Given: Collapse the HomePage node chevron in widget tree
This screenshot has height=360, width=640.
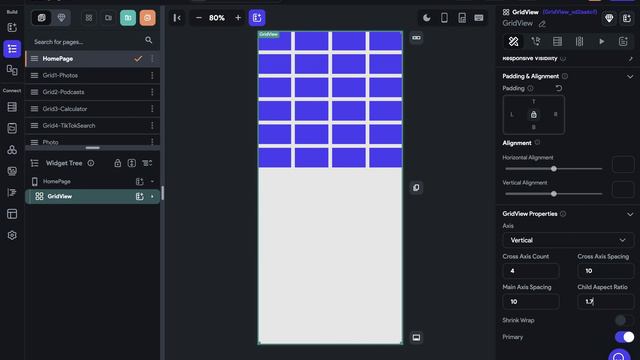Looking at the screenshot, I should 152,181.
